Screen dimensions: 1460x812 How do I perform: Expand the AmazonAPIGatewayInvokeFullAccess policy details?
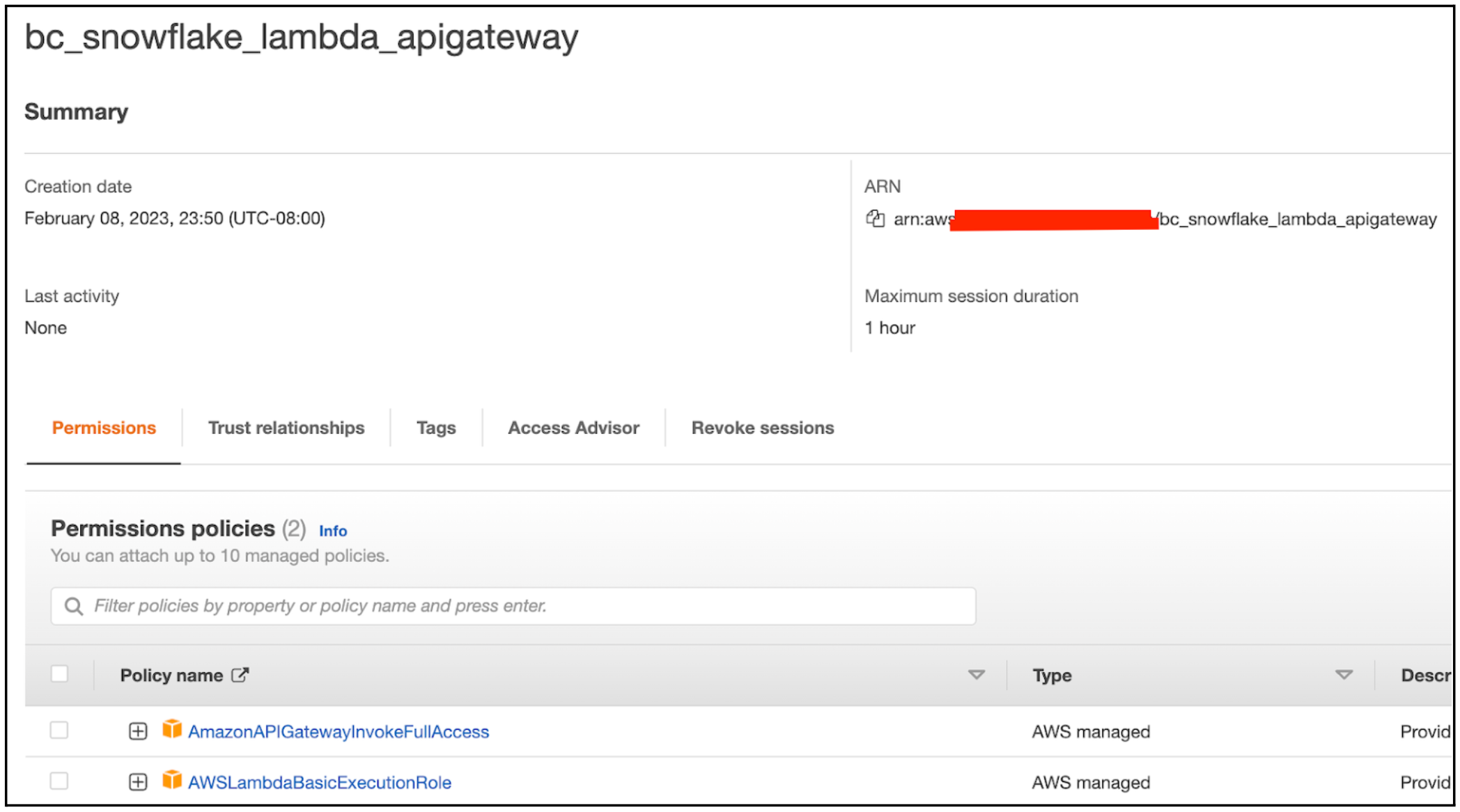[x=138, y=731]
